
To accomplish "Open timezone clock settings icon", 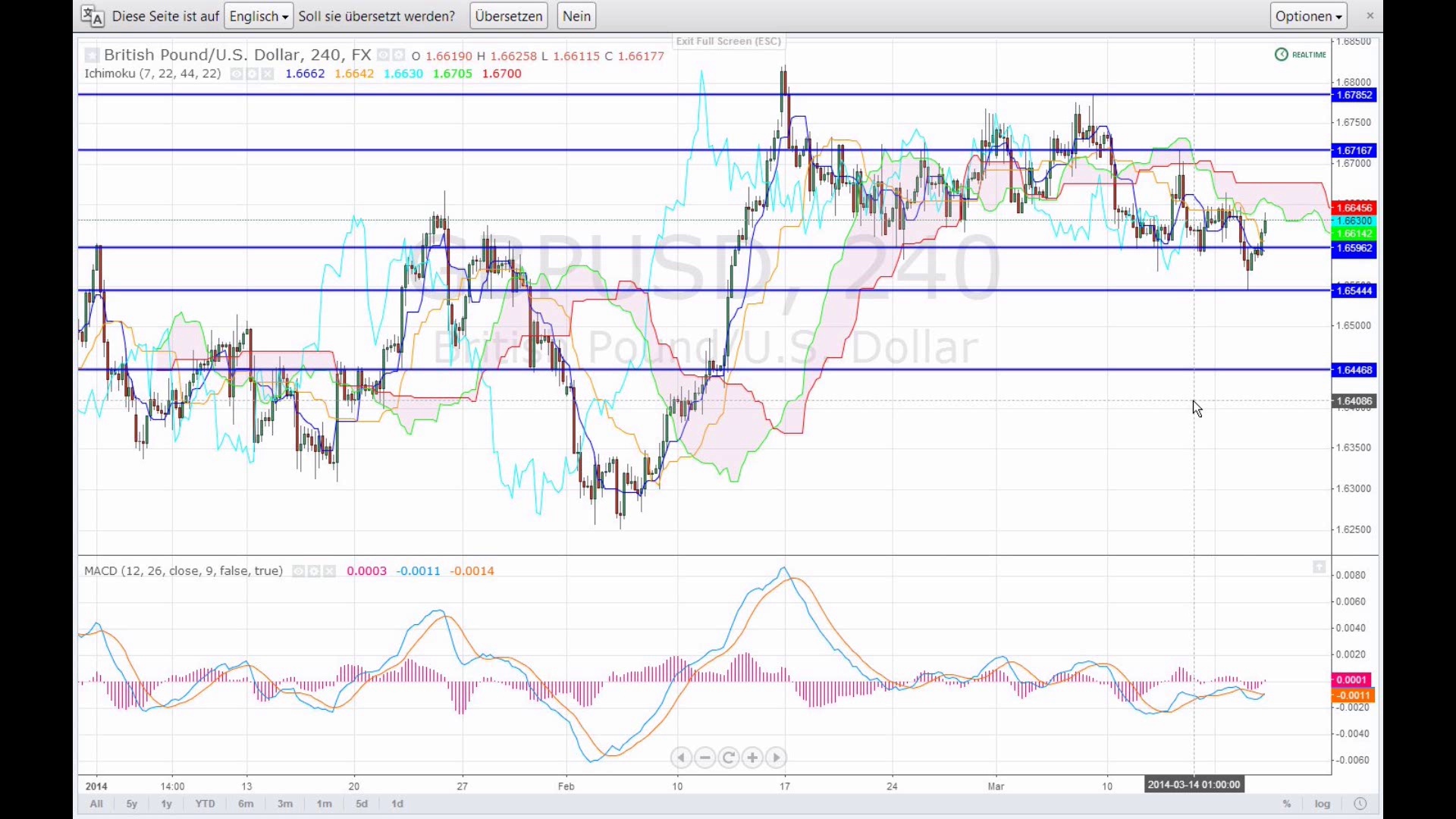I will [1360, 804].
